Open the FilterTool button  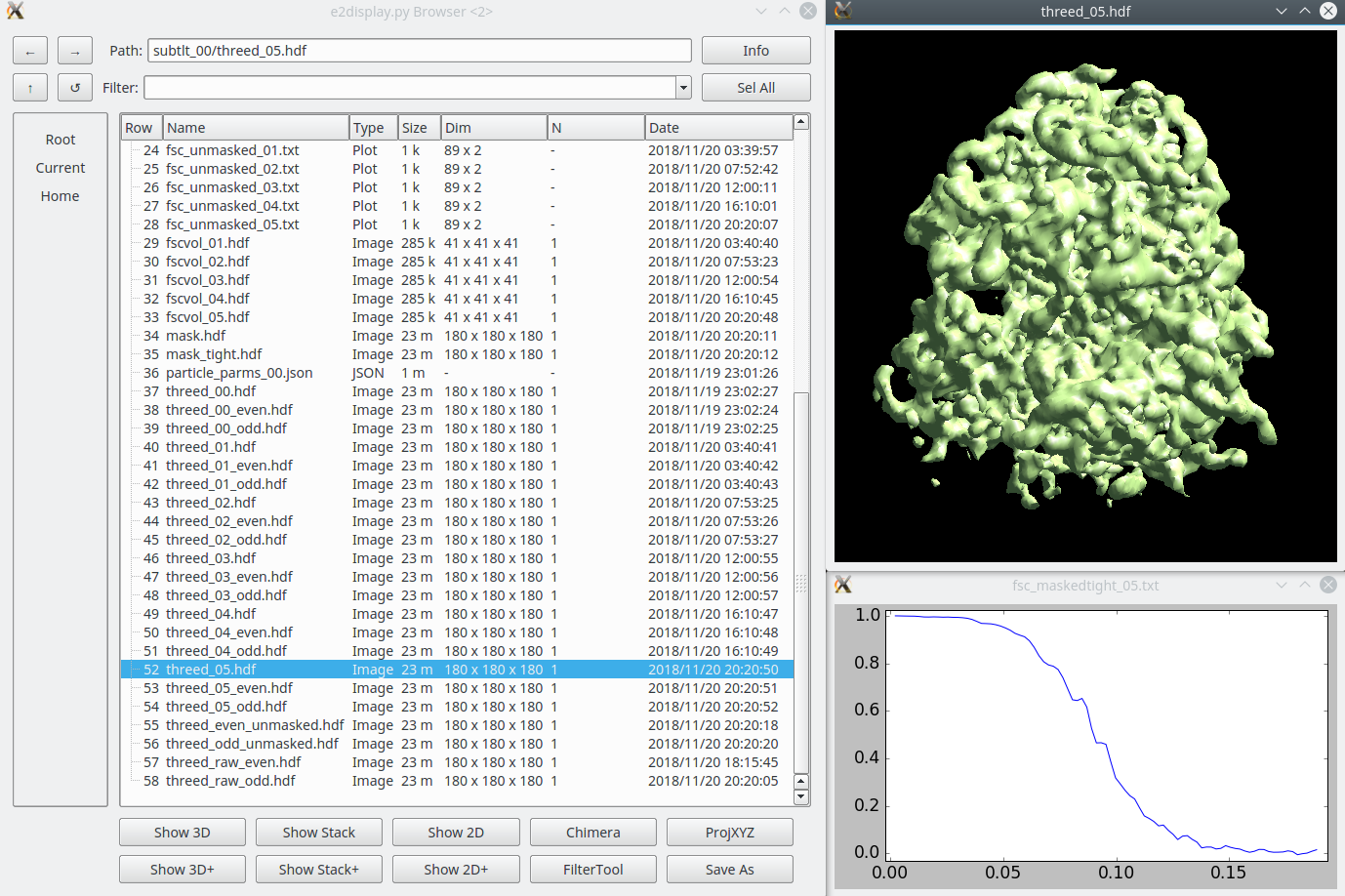(x=592, y=870)
